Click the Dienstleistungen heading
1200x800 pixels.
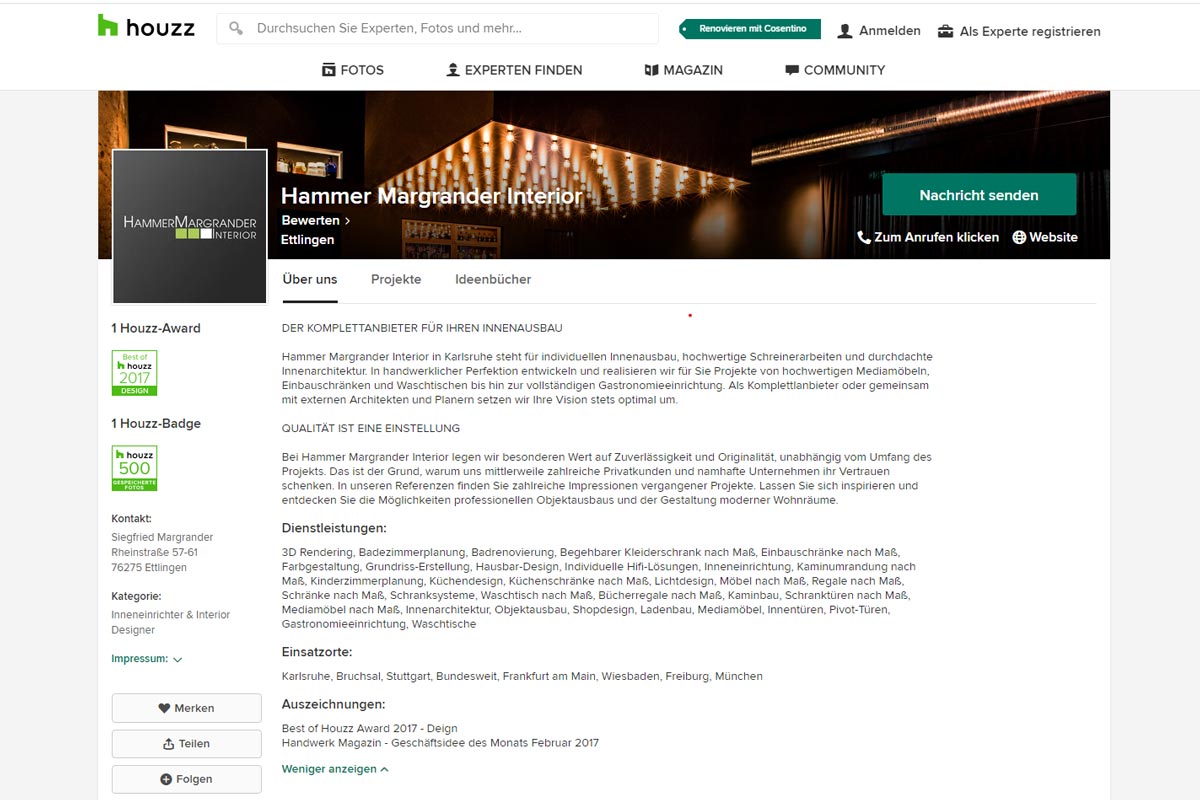(334, 528)
